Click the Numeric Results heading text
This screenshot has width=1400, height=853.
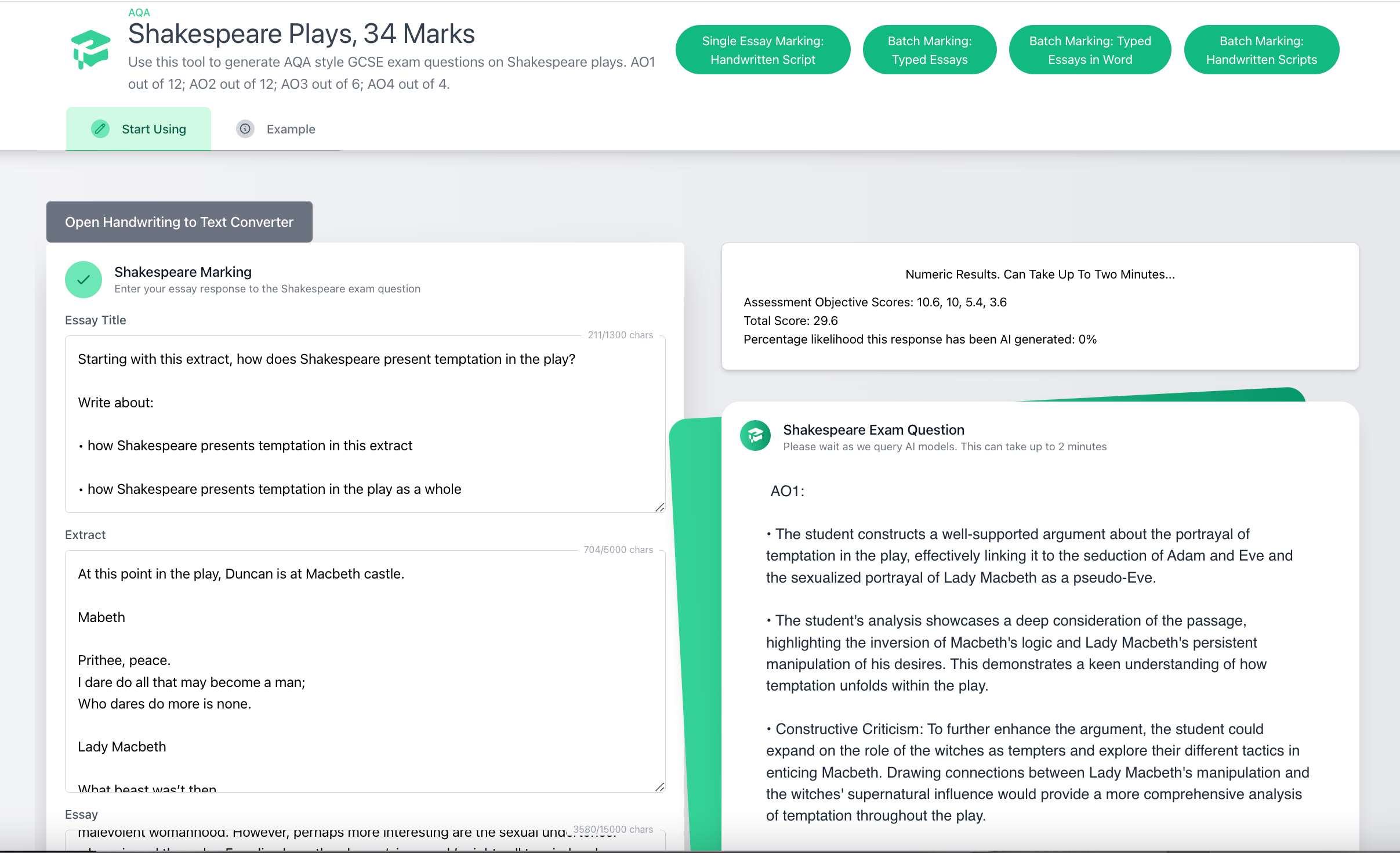click(1040, 274)
